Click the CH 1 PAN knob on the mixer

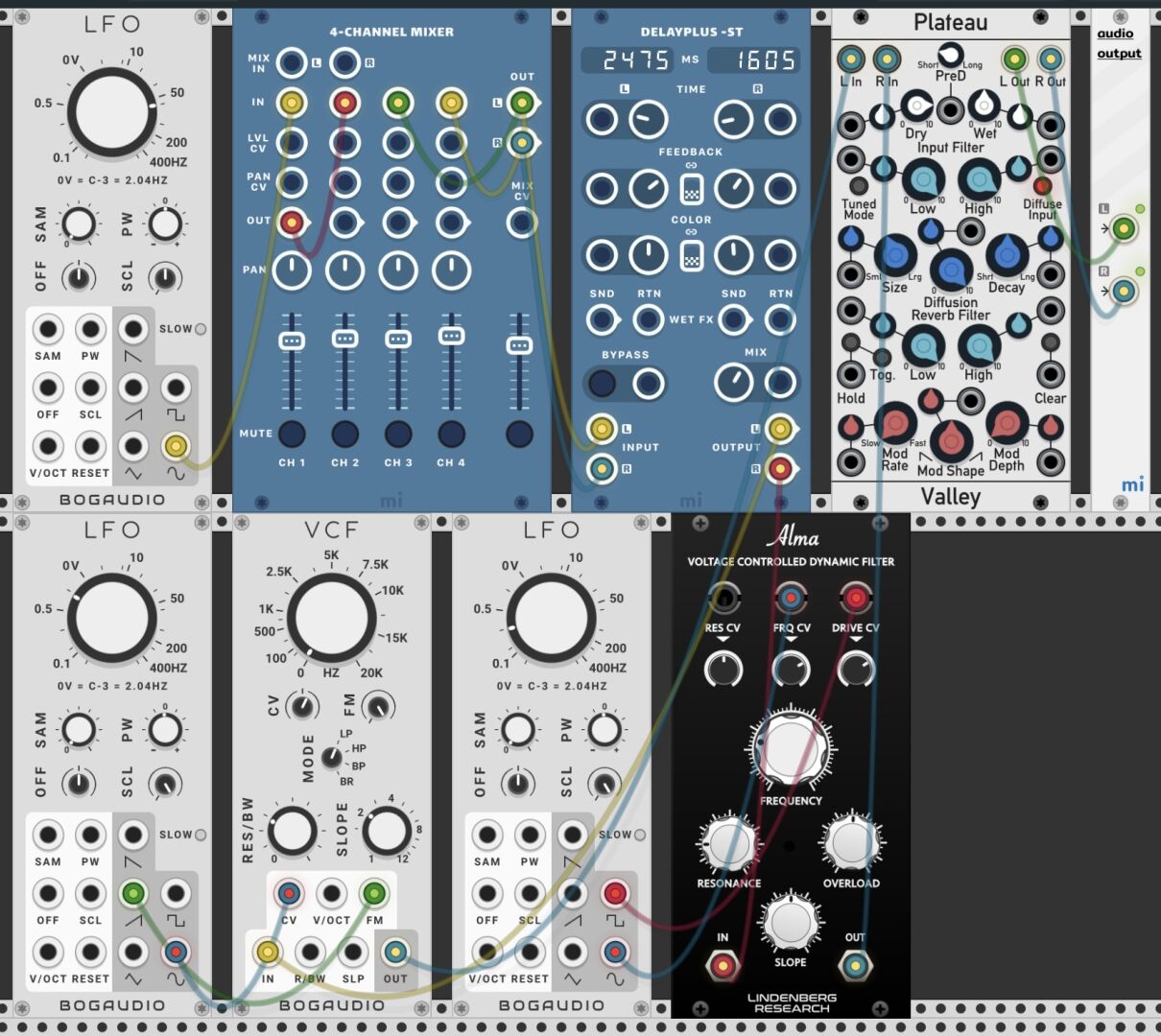292,271
